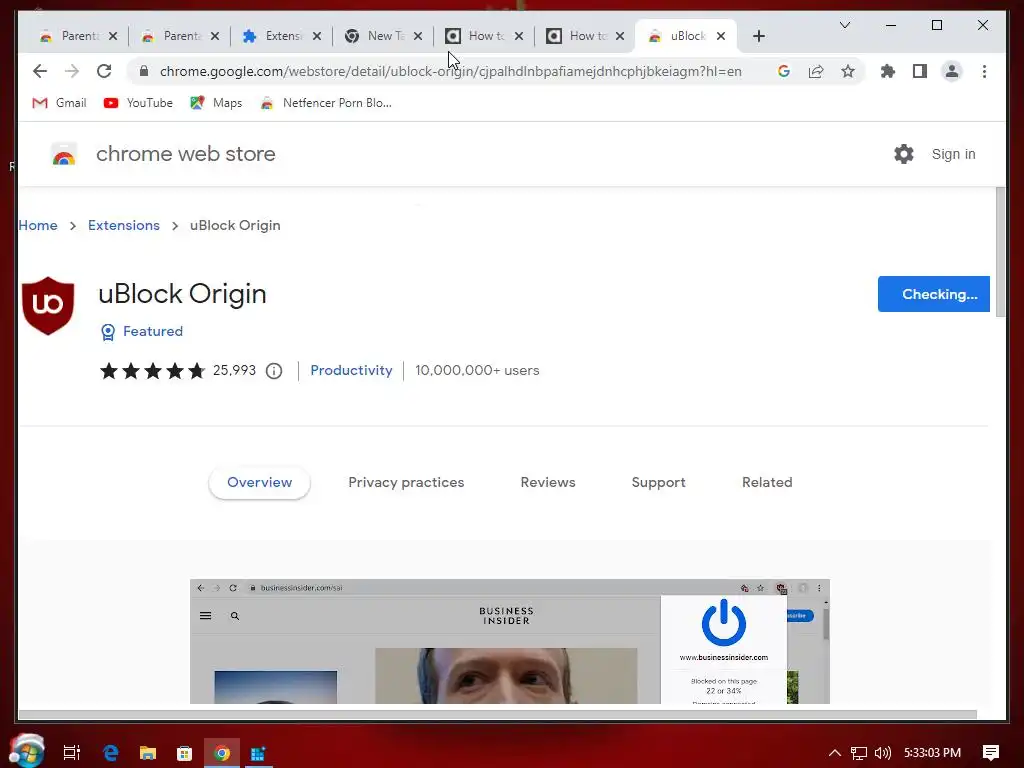Open Maps bookmark

[216, 103]
